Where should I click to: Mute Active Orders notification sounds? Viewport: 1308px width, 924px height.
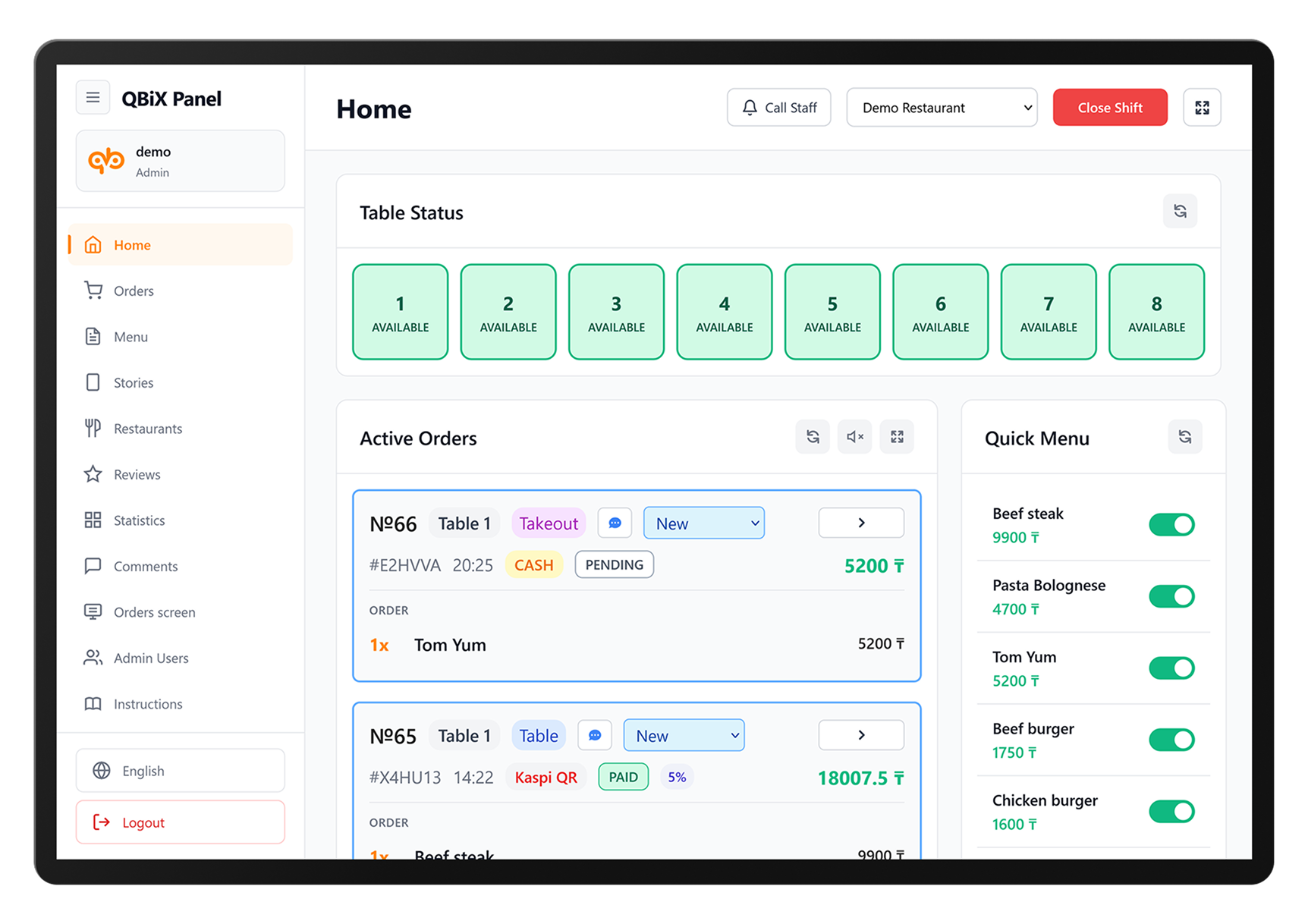(854, 437)
